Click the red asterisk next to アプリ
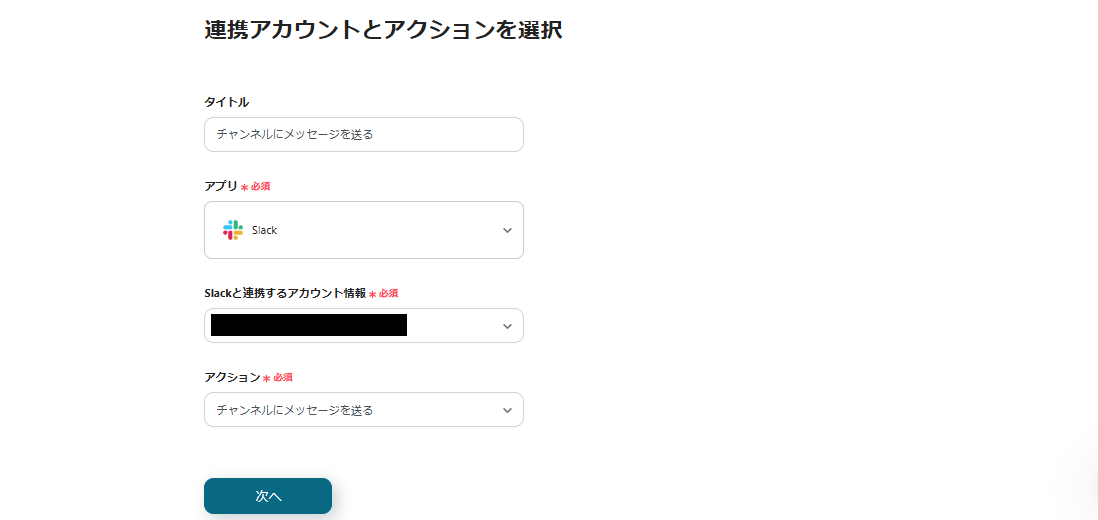 point(244,188)
